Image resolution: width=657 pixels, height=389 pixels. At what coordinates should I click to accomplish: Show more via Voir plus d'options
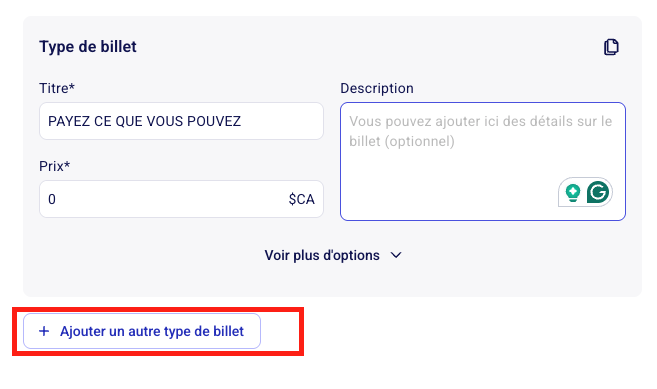[x=322, y=255]
